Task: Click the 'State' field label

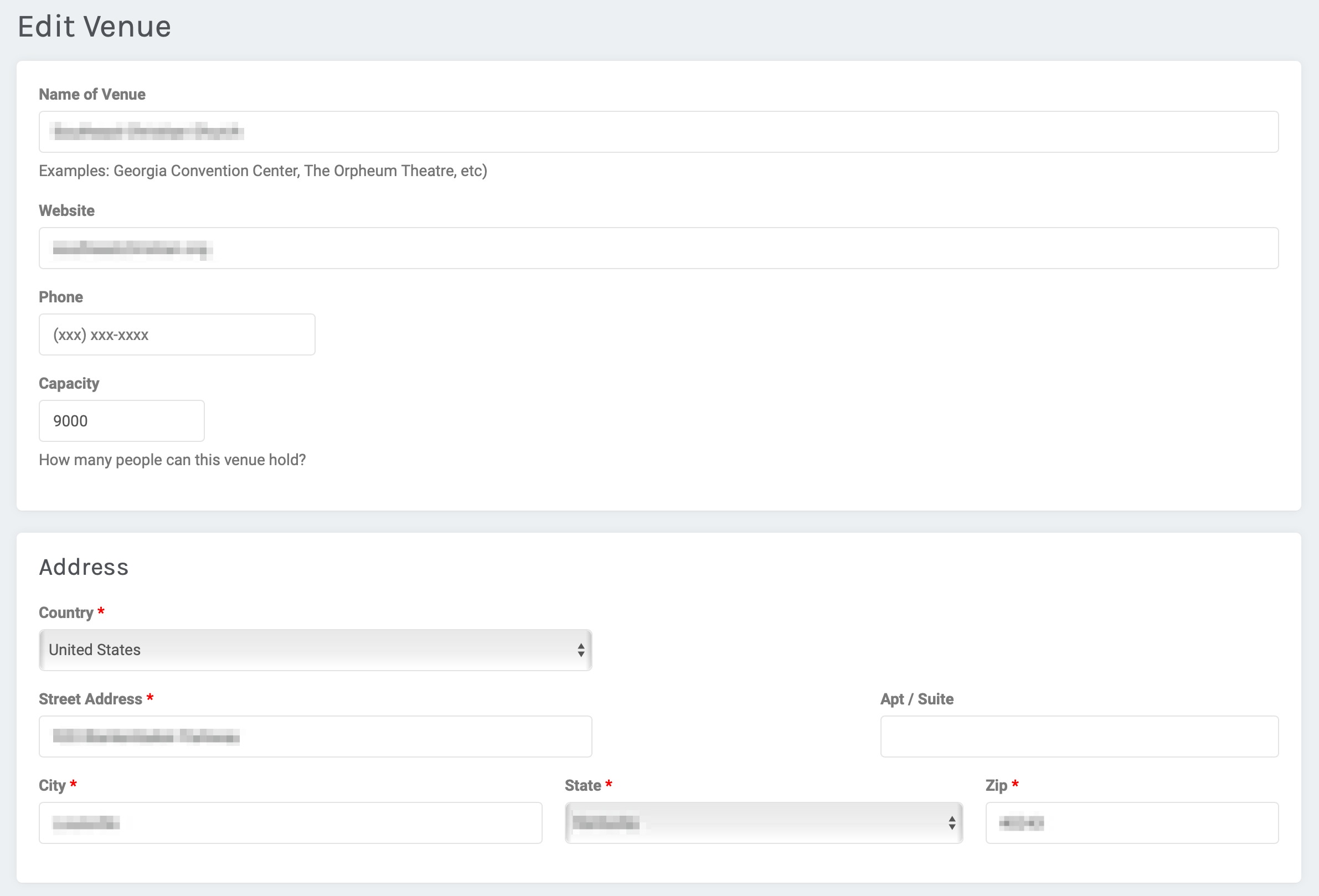Action: (583, 785)
